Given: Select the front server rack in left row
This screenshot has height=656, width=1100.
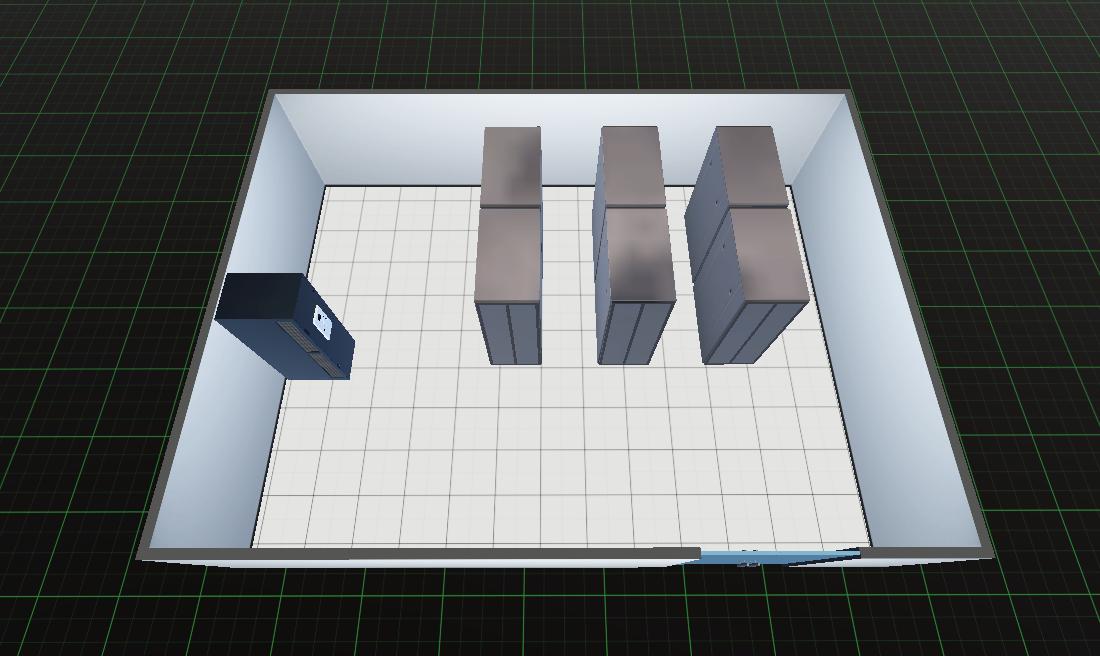Looking at the screenshot, I should (509, 286).
